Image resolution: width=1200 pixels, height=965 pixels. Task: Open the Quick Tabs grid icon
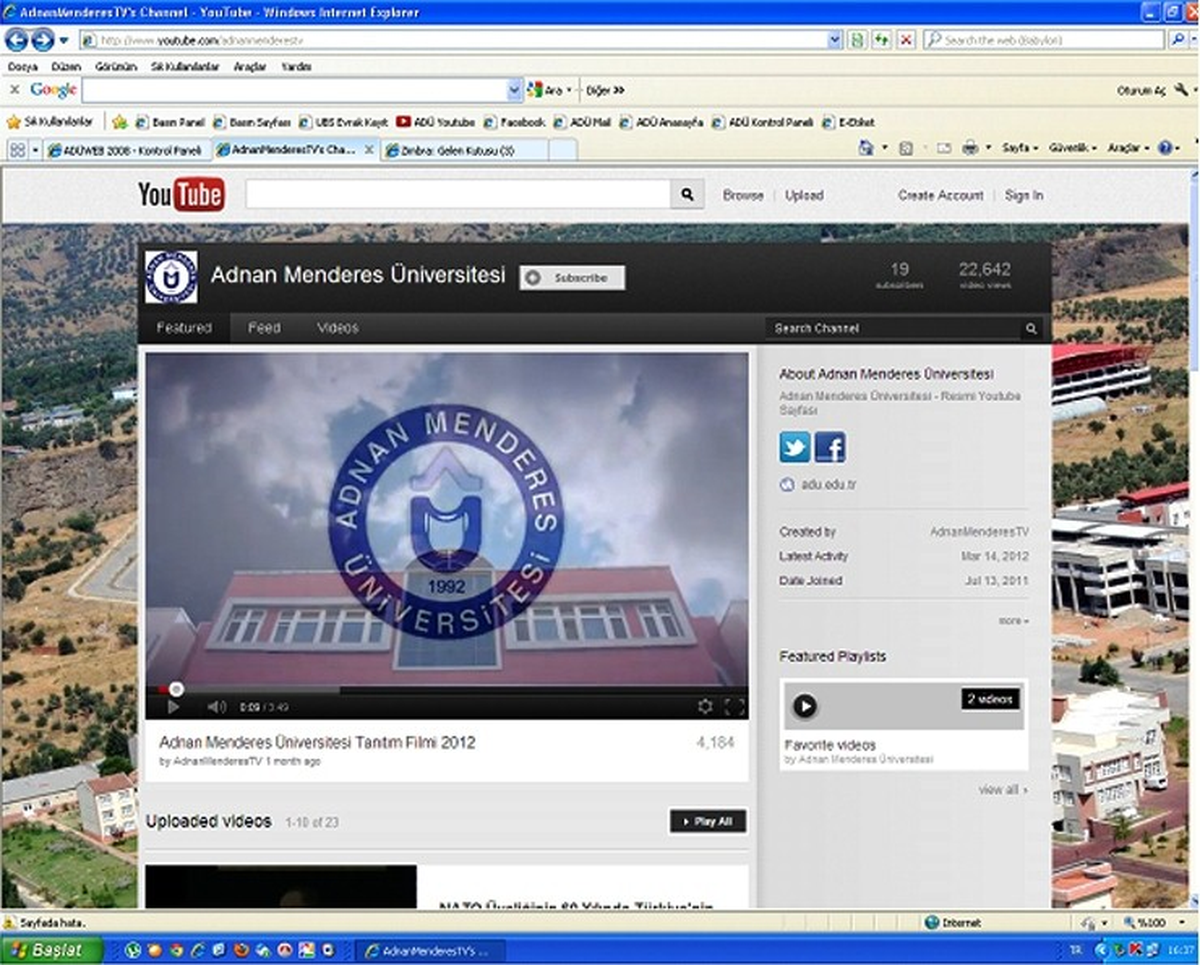tap(17, 149)
